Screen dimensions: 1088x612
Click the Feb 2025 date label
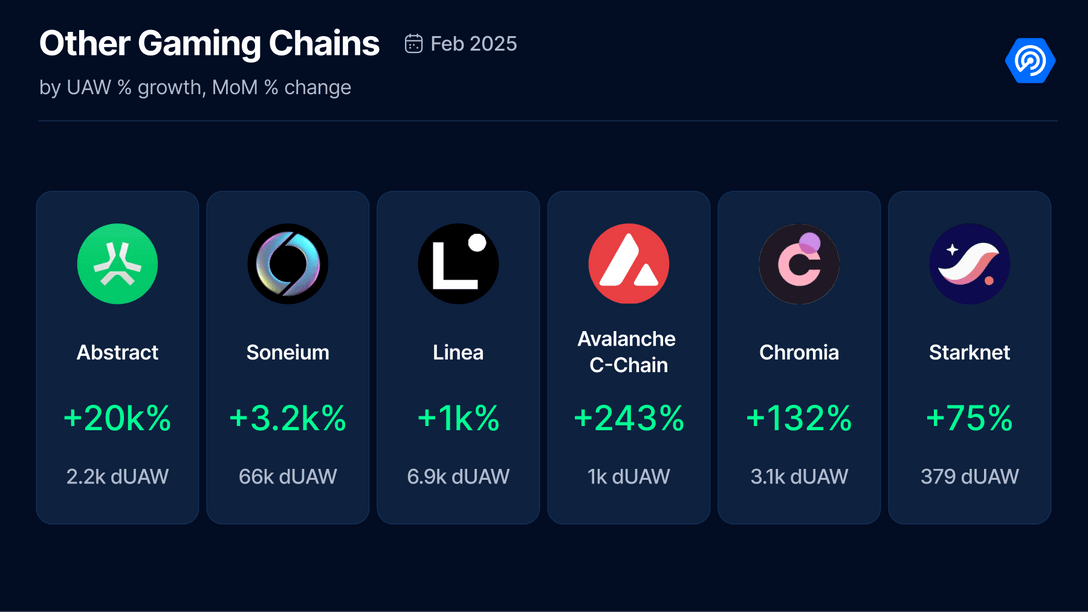tap(473, 44)
